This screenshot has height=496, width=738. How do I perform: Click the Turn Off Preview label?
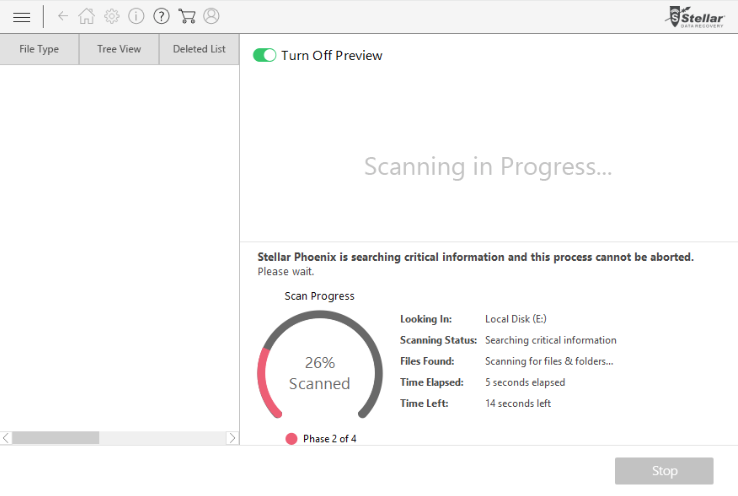click(x=332, y=55)
